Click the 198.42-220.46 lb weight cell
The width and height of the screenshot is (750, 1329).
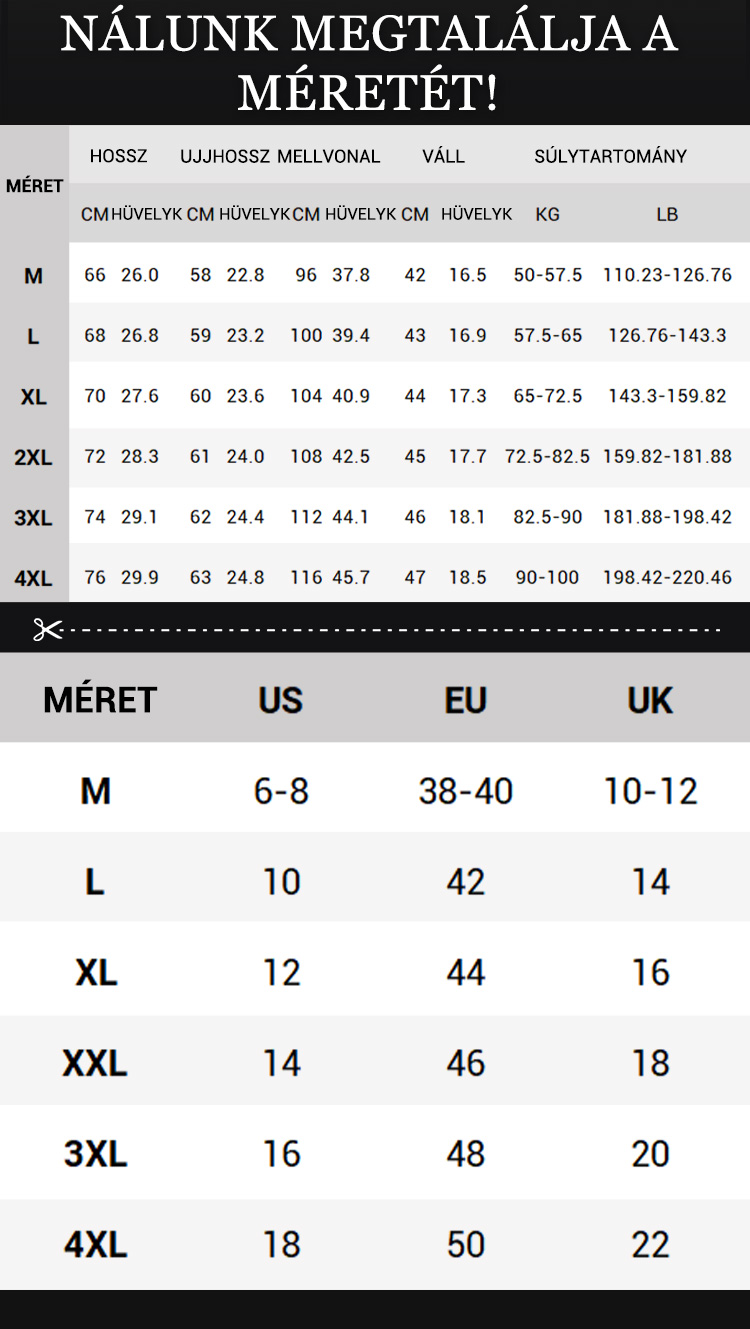tap(667, 577)
